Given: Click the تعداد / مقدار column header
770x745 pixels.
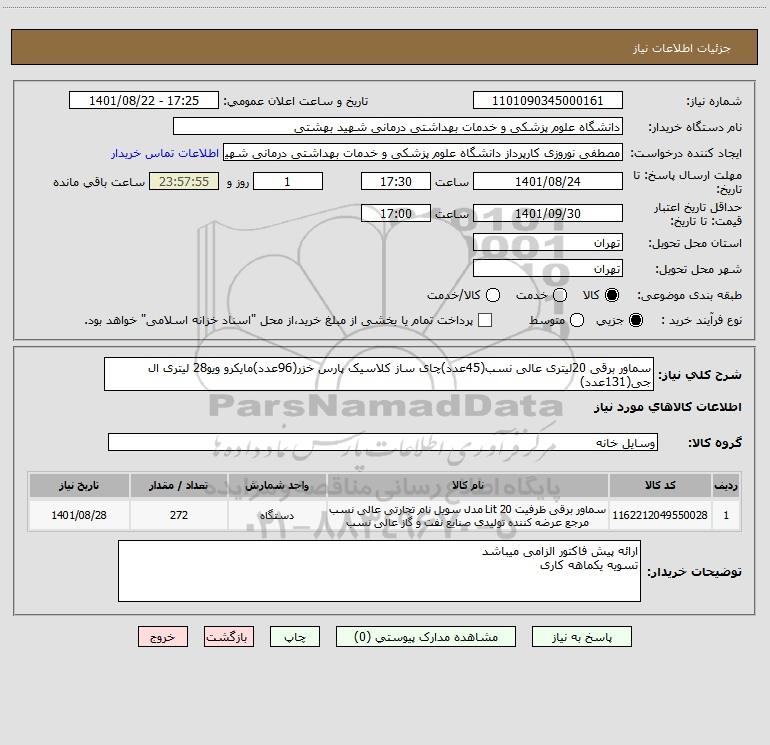Looking at the screenshot, I should 179,485.
